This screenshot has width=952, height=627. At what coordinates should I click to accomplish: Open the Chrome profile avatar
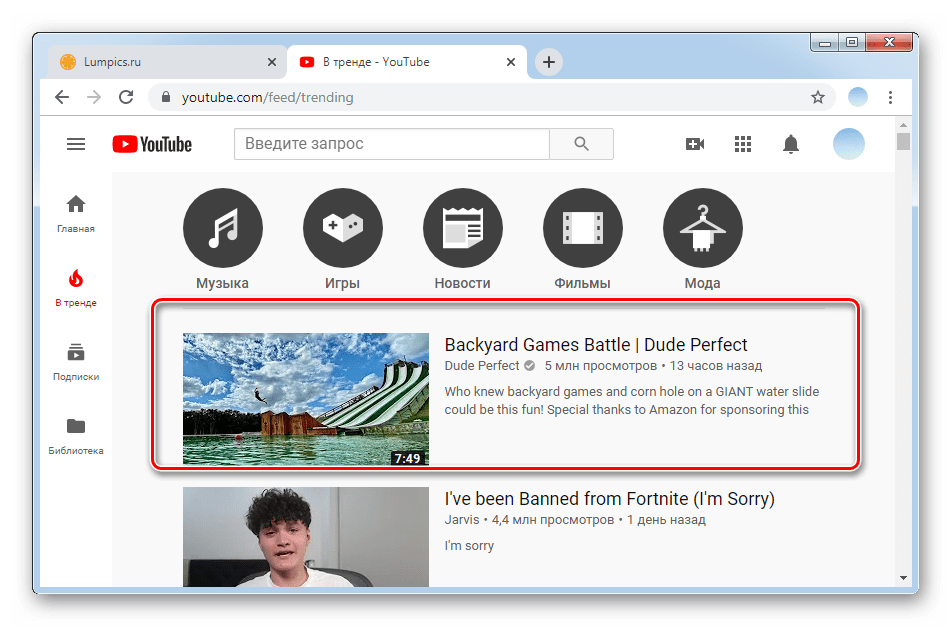[857, 97]
